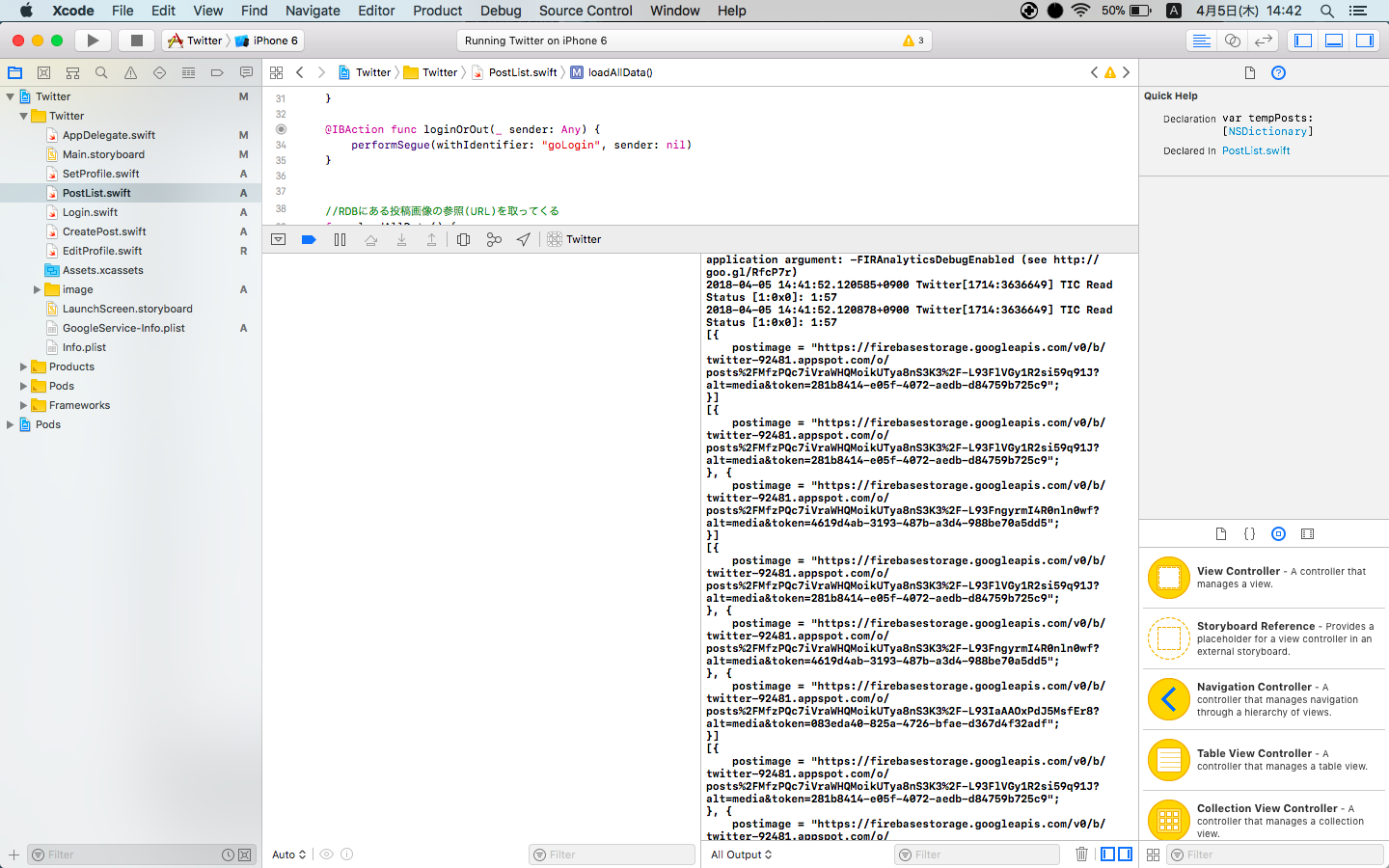This screenshot has height=868, width=1389.
Task: Select loadAllData() in the jump bar
Action: coord(621,72)
